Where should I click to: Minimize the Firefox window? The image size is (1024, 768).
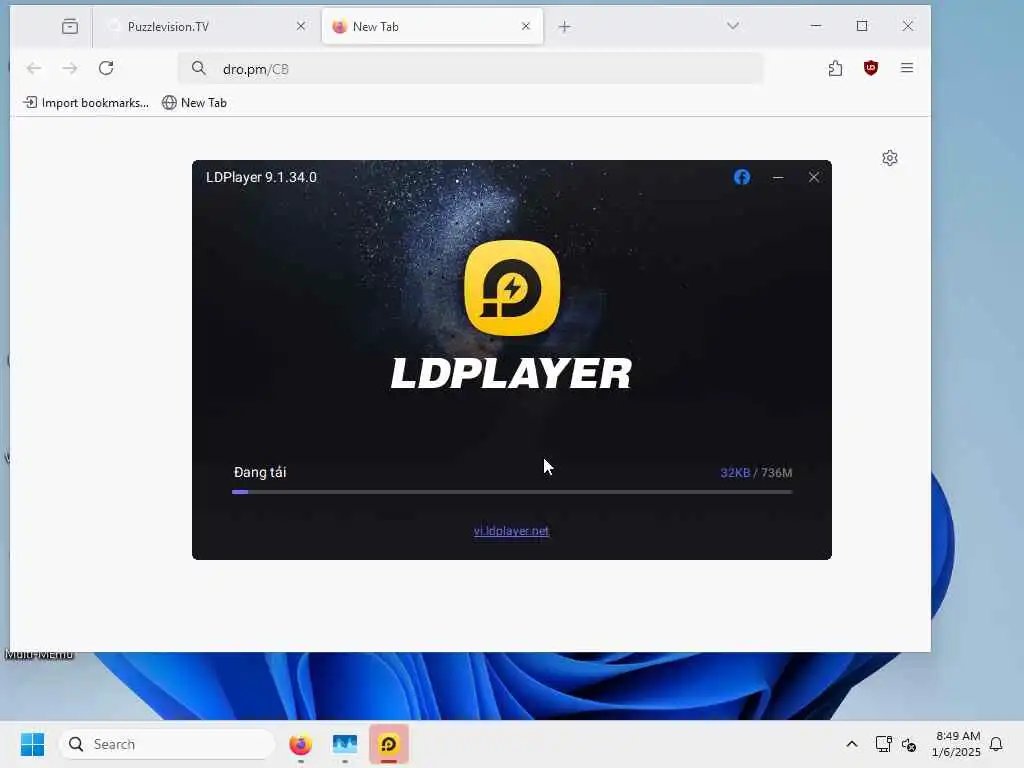pyautogui.click(x=816, y=26)
